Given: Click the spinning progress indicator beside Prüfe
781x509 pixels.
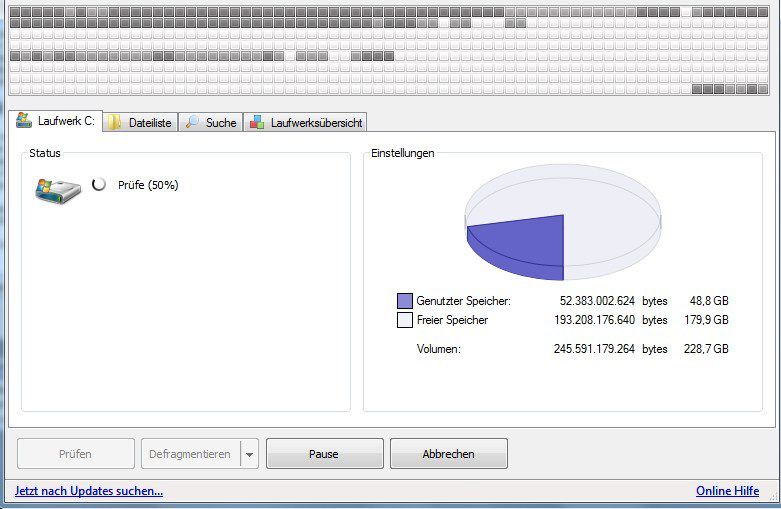Looking at the screenshot, I should 99,184.
